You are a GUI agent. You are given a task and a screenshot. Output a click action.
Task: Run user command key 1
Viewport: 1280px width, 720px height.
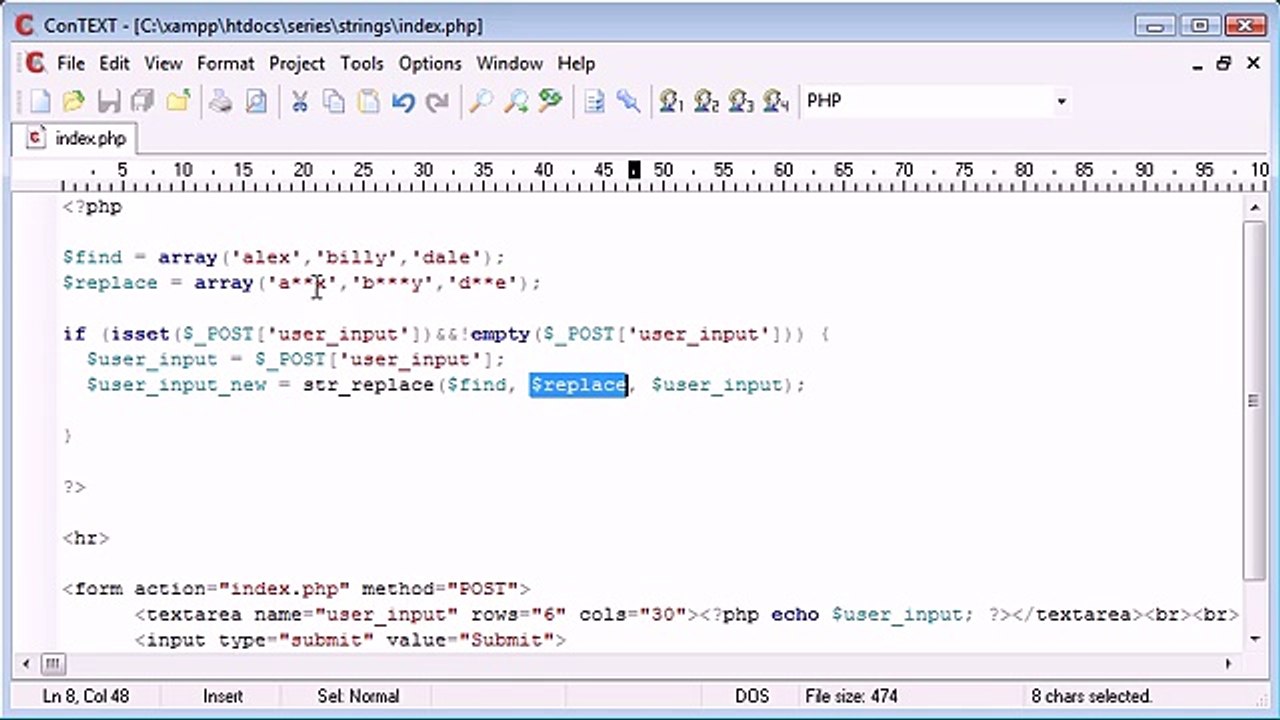(671, 101)
